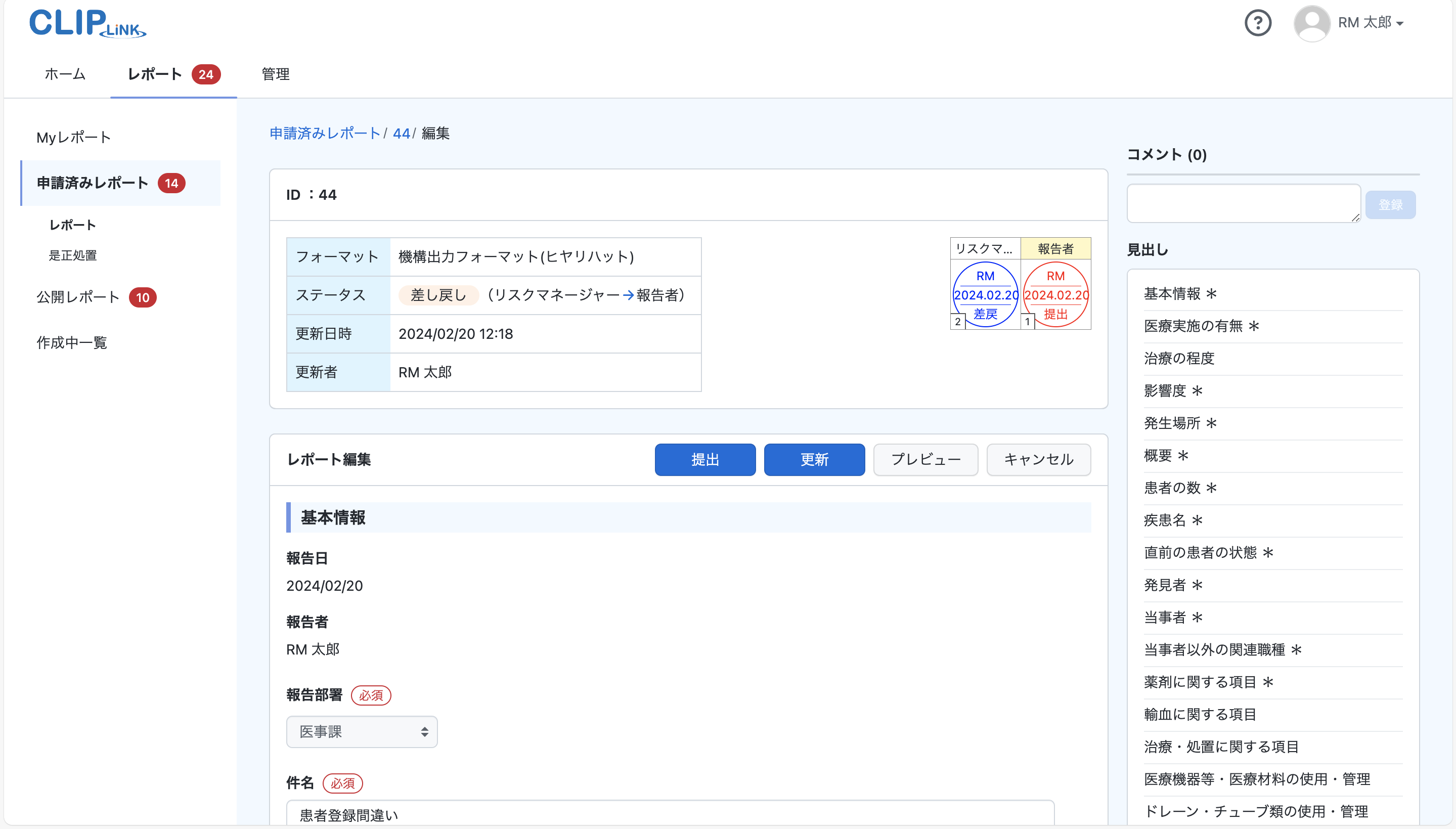Click the 提出 submit button
This screenshot has width=1456, height=829.
(705, 459)
